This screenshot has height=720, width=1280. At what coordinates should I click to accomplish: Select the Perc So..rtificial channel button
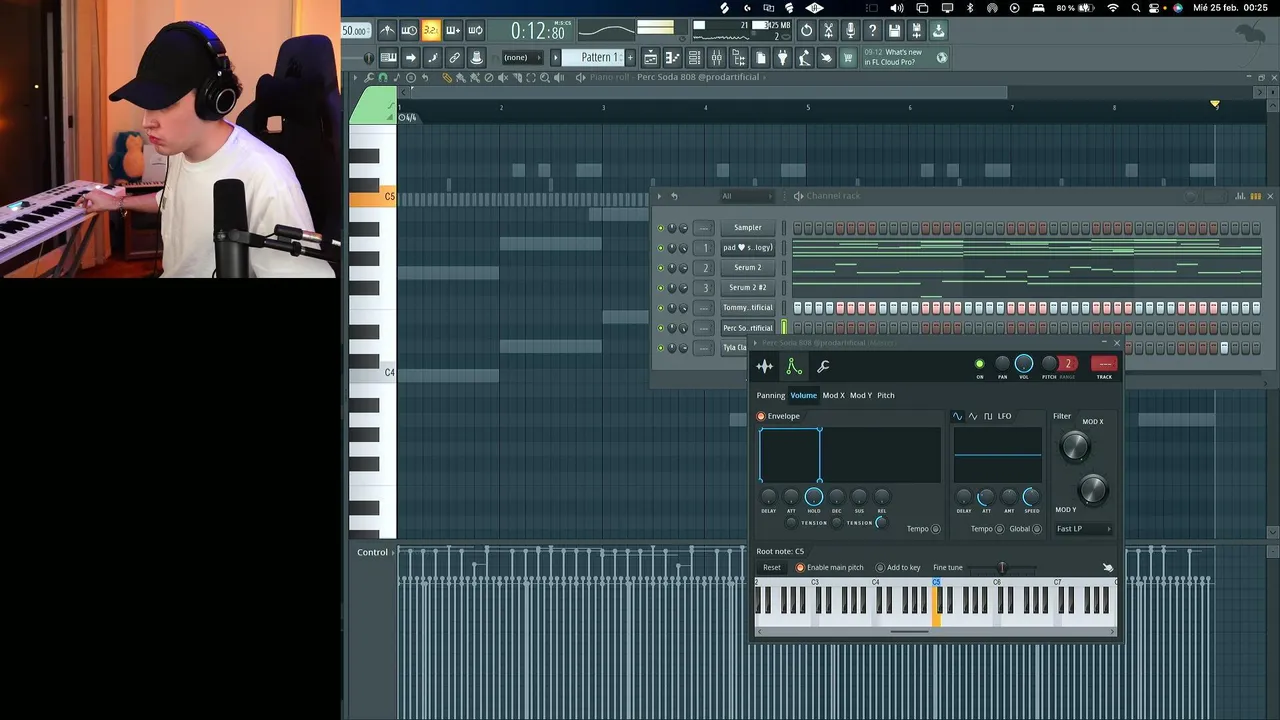pos(748,328)
